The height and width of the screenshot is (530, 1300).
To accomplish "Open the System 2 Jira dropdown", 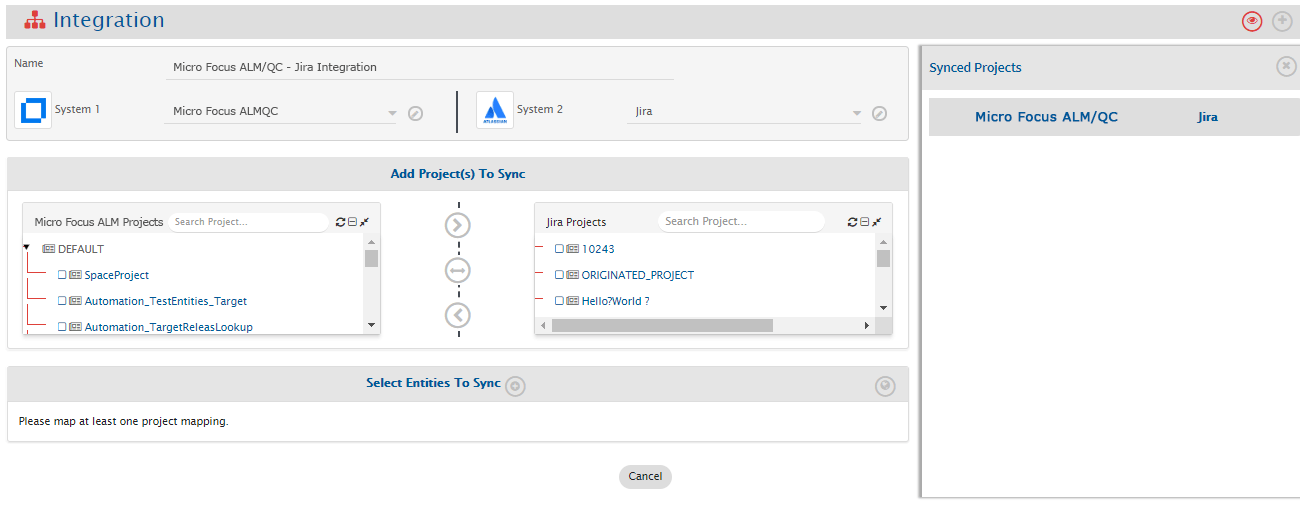I will [856, 114].
